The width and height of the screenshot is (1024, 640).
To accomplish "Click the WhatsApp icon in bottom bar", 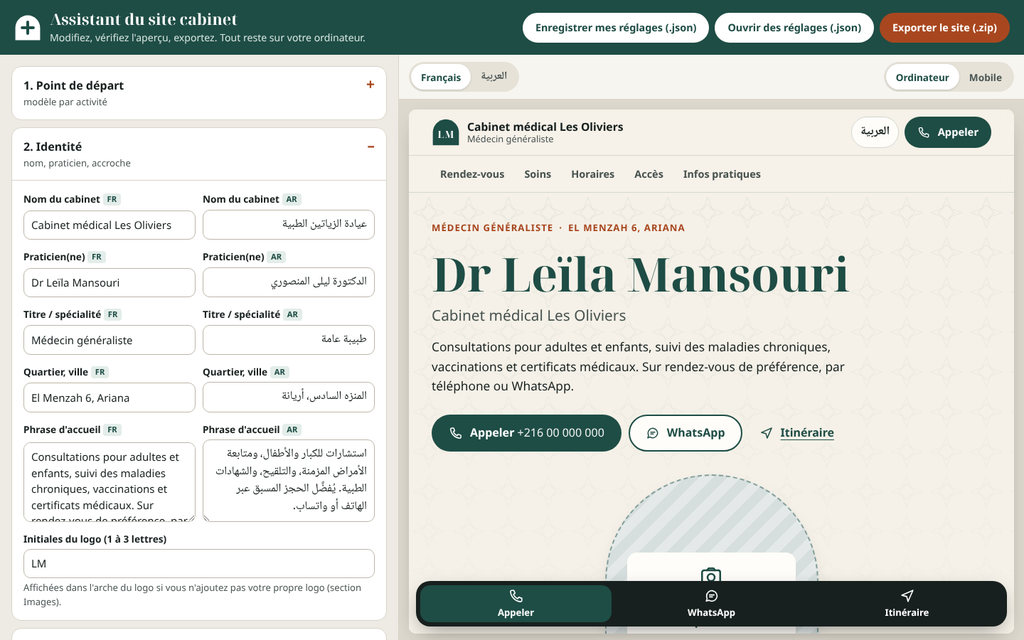I will point(711,596).
